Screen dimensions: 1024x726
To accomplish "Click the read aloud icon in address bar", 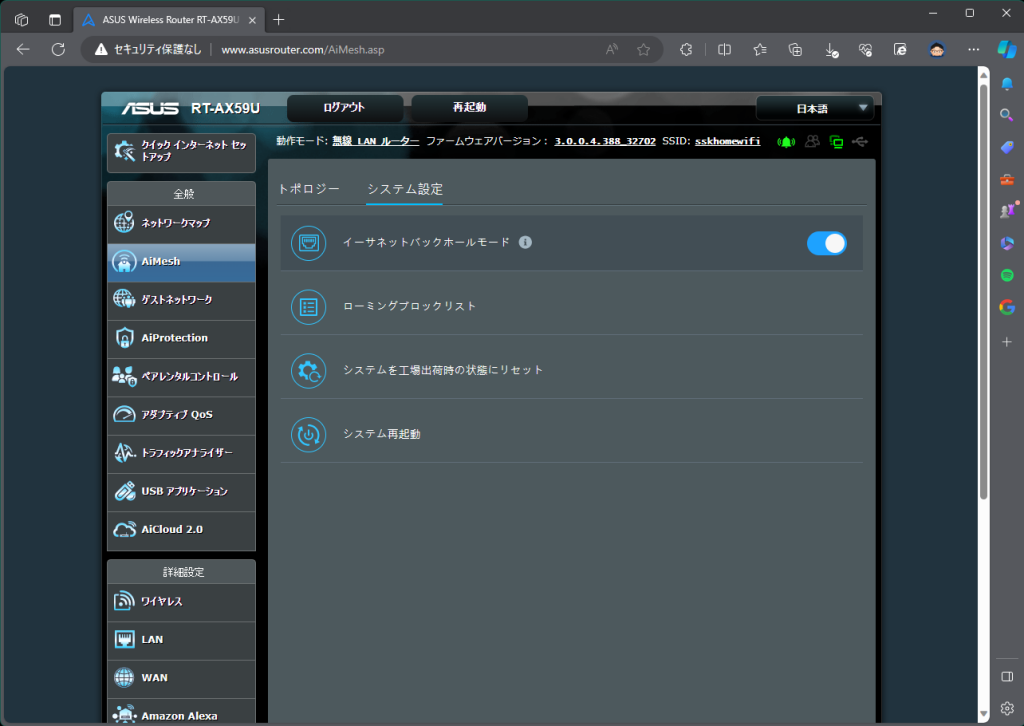I will tap(612, 50).
